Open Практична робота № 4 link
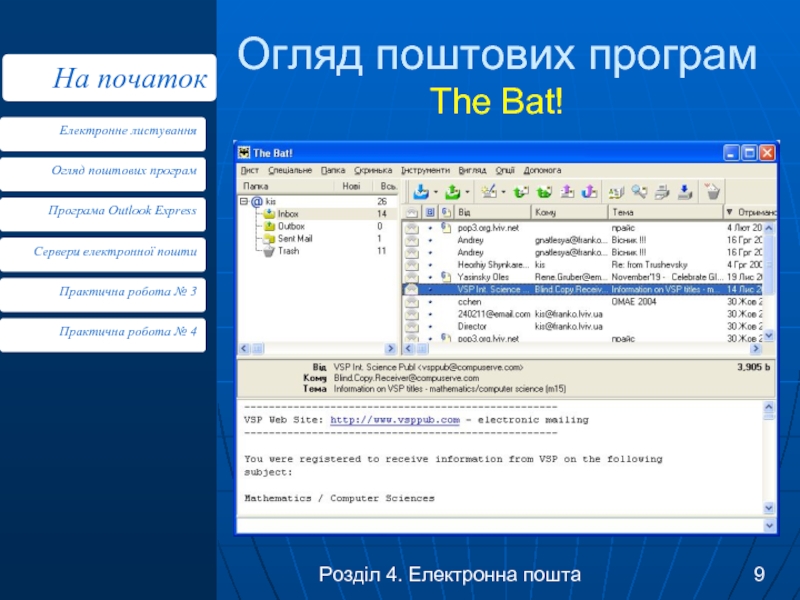 pos(103,335)
